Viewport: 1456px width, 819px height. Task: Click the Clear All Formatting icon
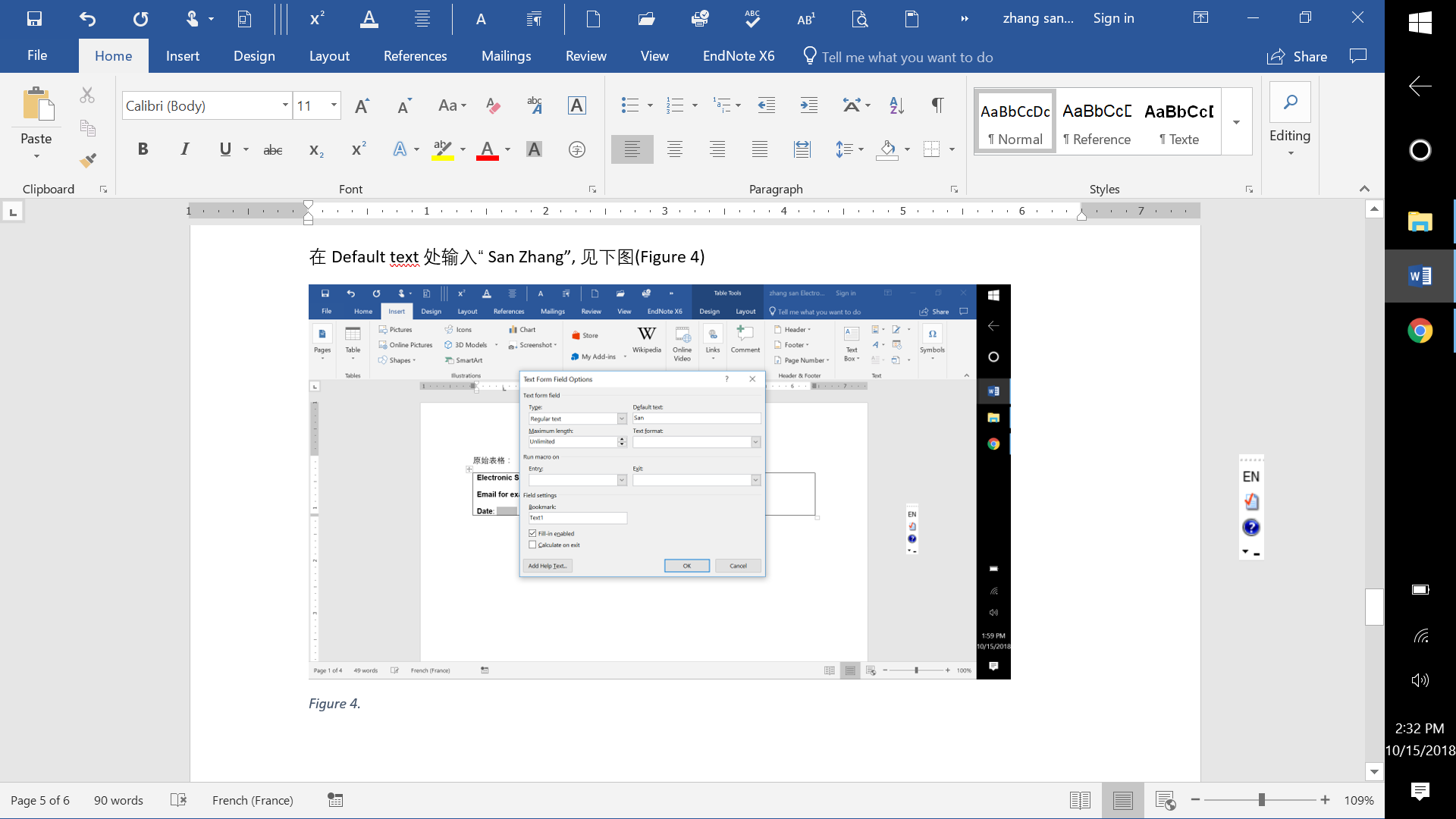click(493, 106)
